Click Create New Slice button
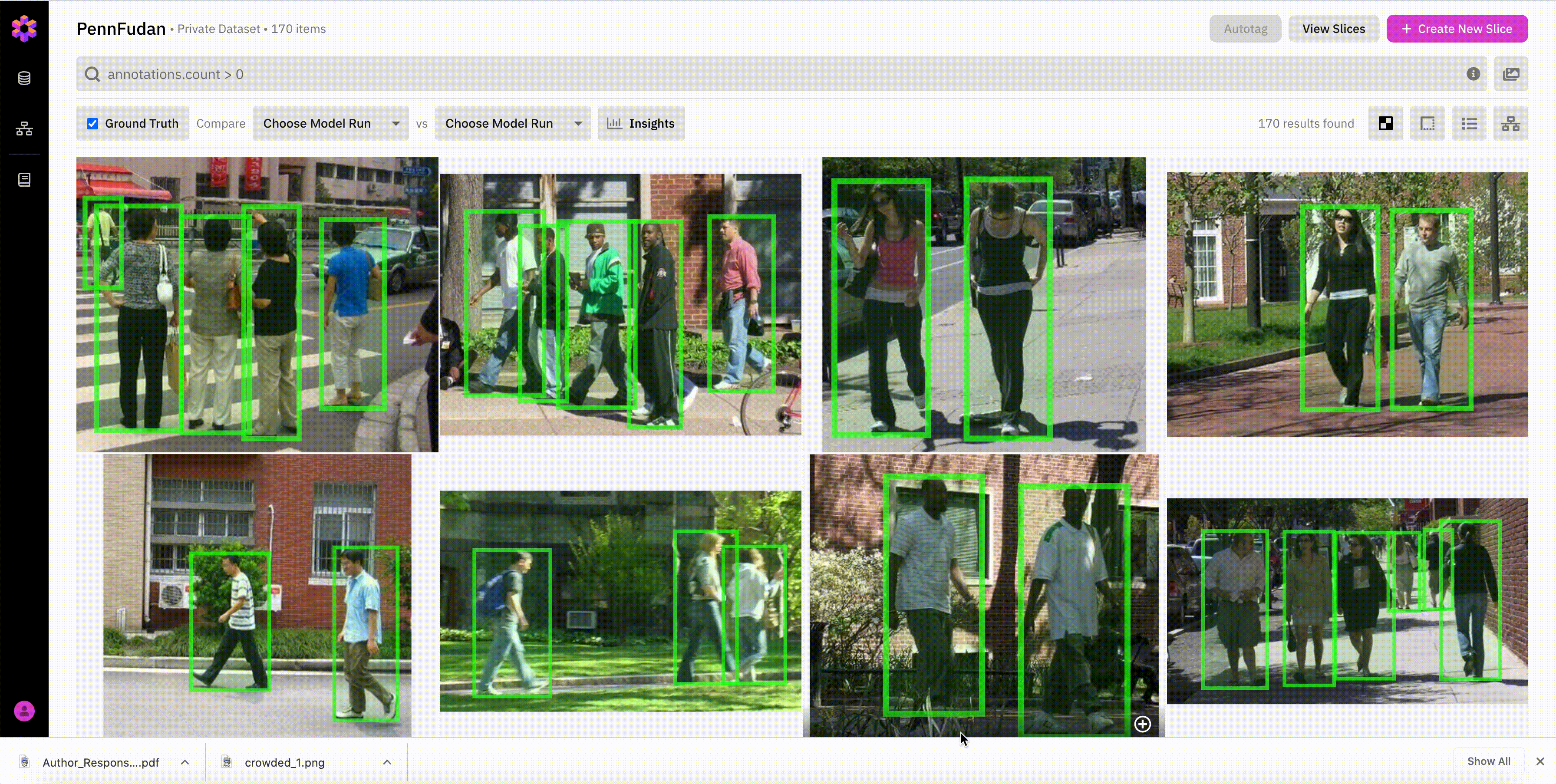 (x=1457, y=28)
